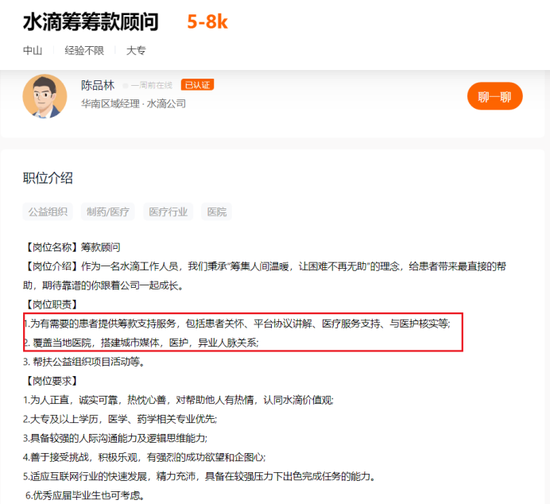Click the red-highlighted duty line 1
The image size is (550, 504).
pos(237,323)
